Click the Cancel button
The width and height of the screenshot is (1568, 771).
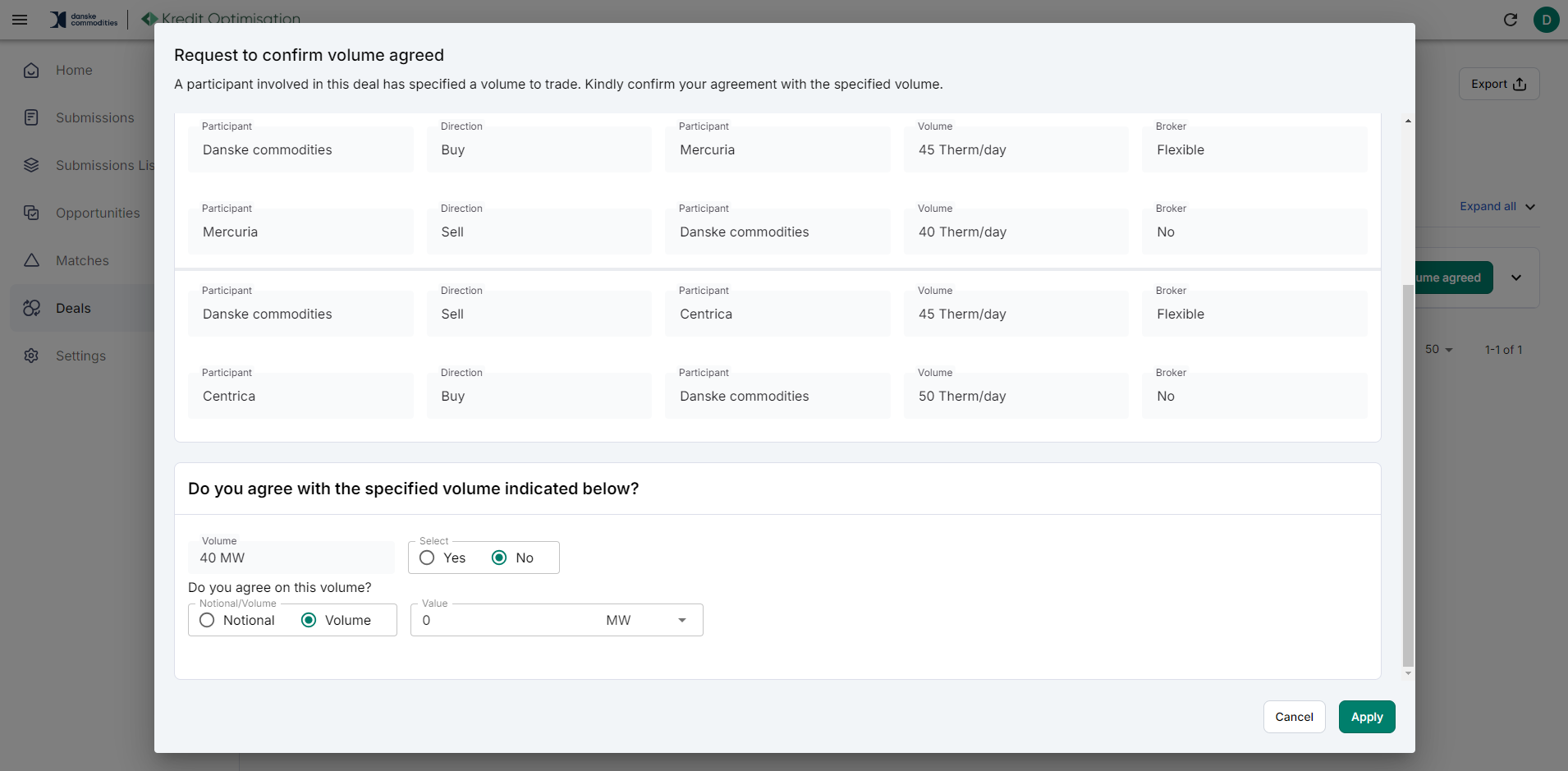tap(1294, 717)
